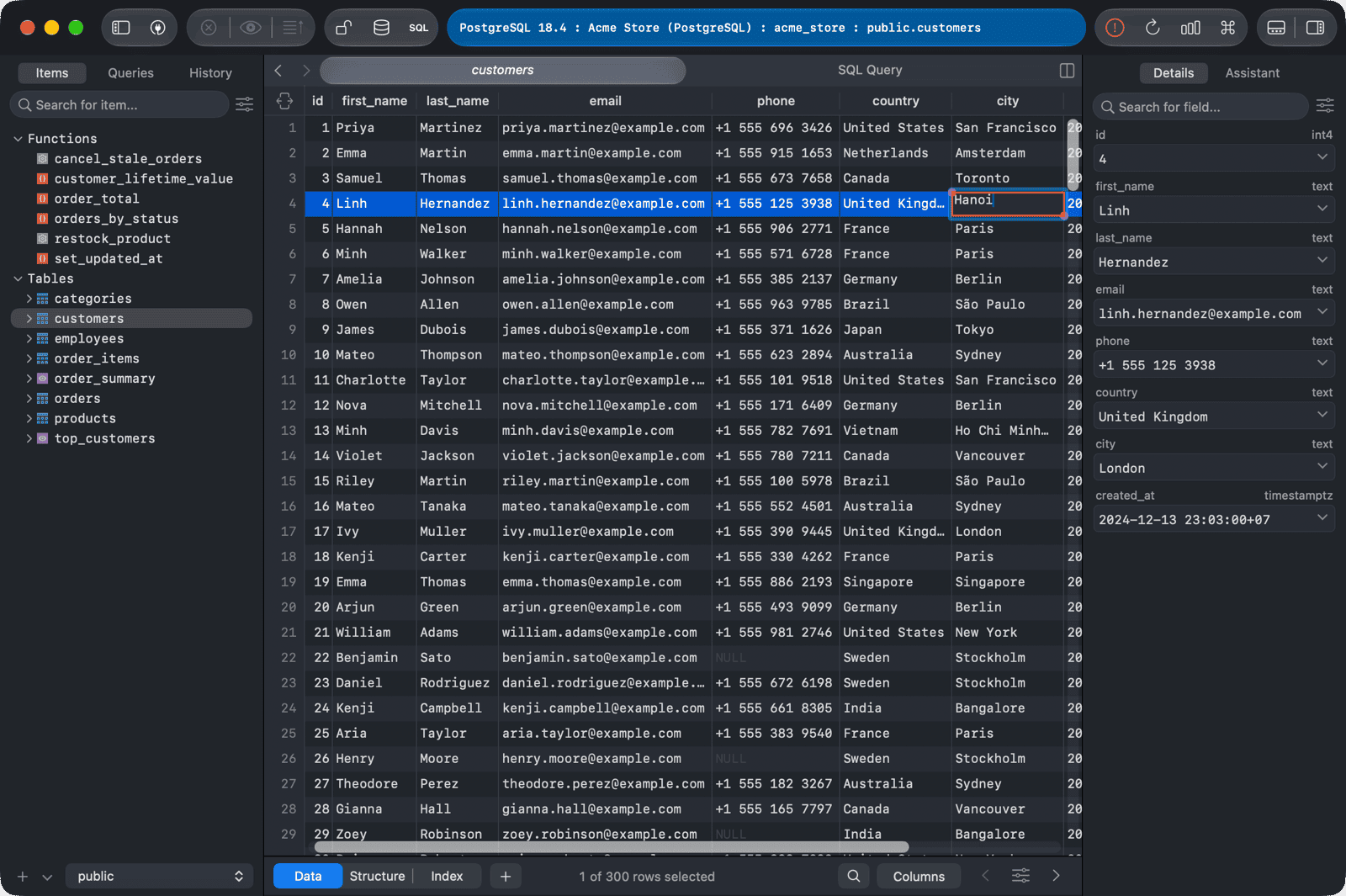Click the commit changes icon
Image resolution: width=1346 pixels, height=896 pixels.
tap(292, 28)
